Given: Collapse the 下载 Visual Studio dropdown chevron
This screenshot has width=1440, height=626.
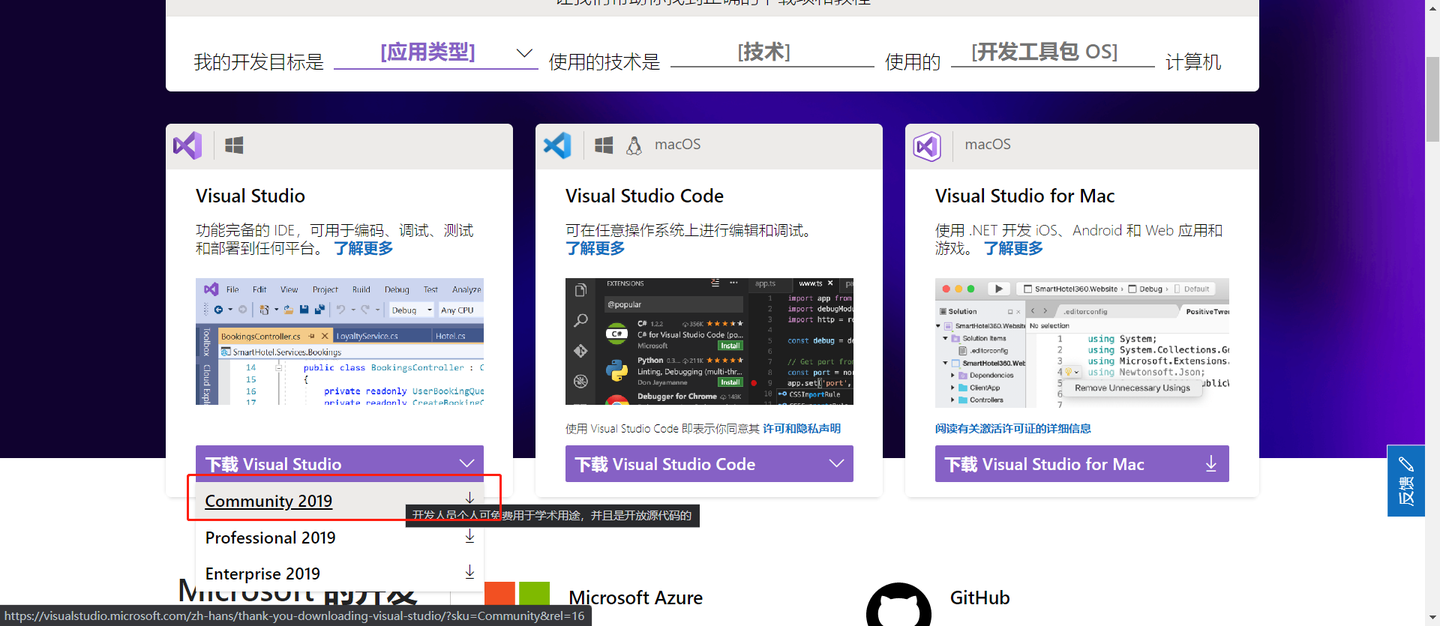Looking at the screenshot, I should [x=467, y=463].
